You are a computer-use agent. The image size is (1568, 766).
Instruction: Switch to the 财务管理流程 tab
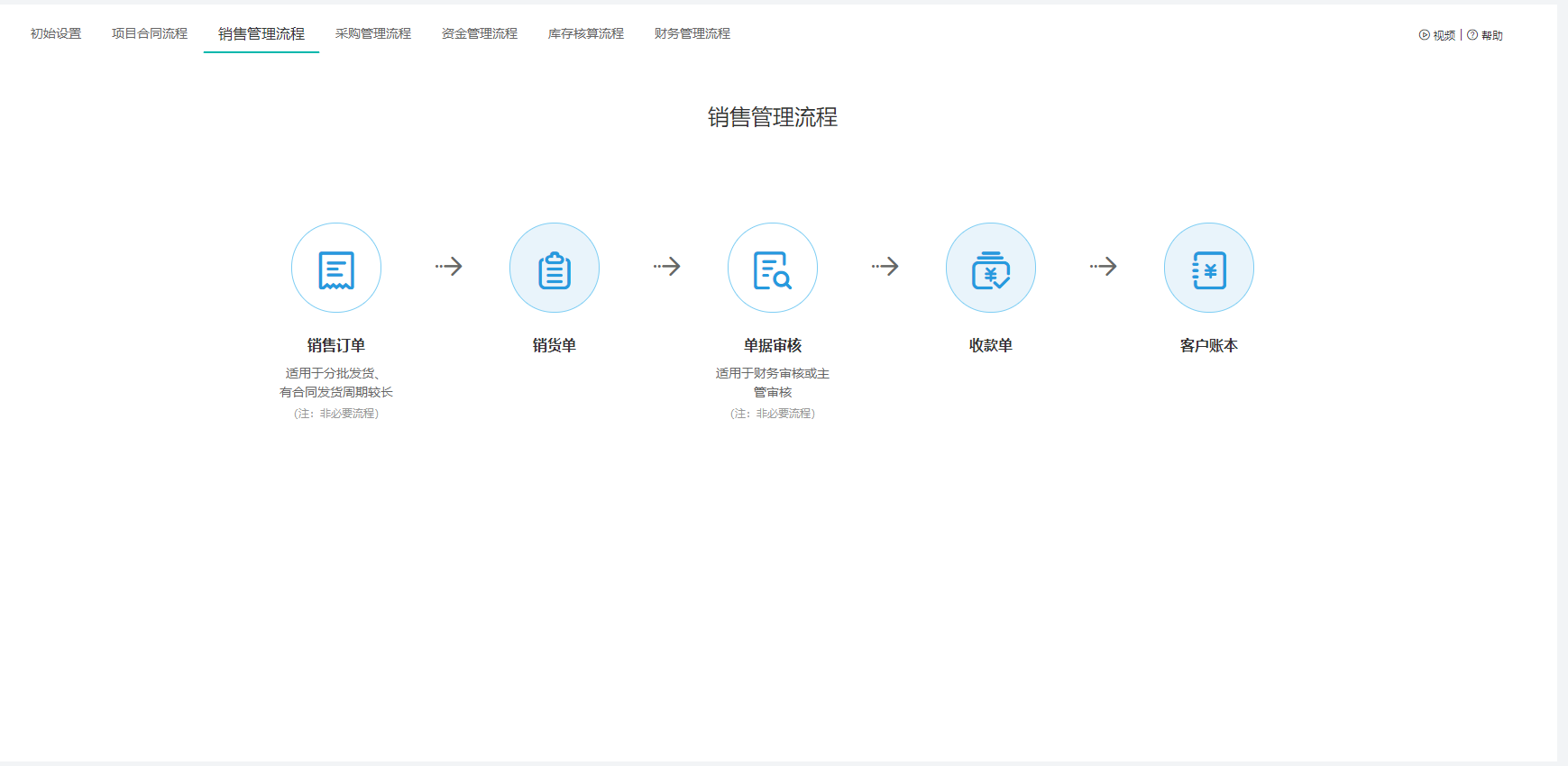pos(692,33)
